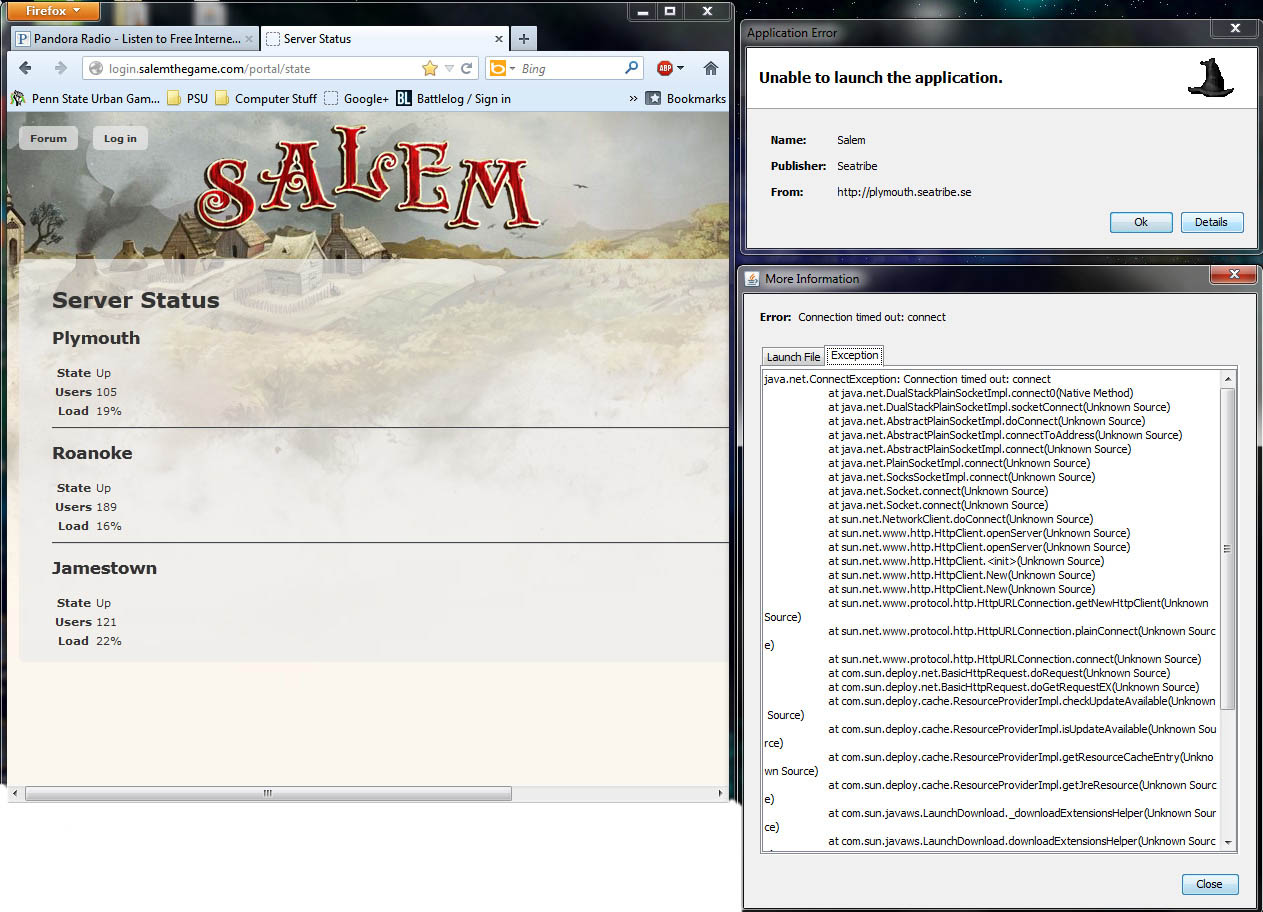Open the Computer Stuff bookmark folder
Image resolution: width=1263 pixels, height=912 pixels.
coord(266,98)
